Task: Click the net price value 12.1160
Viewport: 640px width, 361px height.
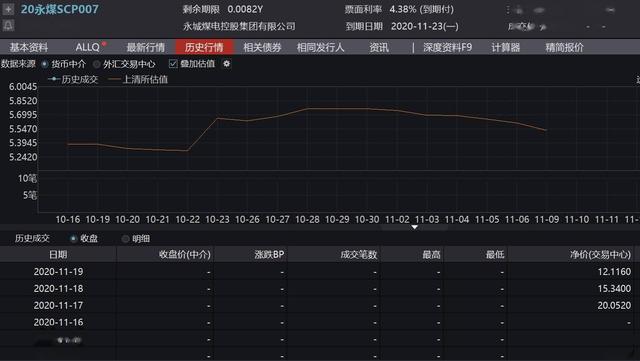Action: pos(614,272)
